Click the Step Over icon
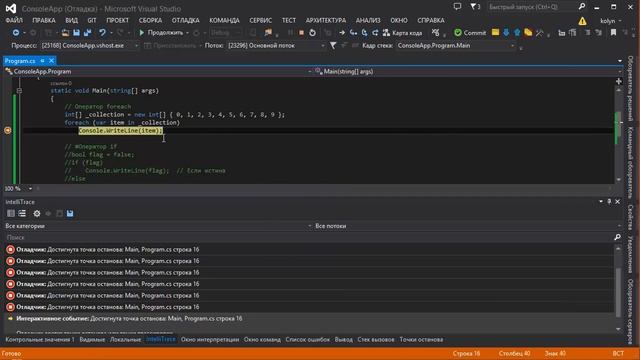This screenshot has width=640, height=360. pos(364,33)
